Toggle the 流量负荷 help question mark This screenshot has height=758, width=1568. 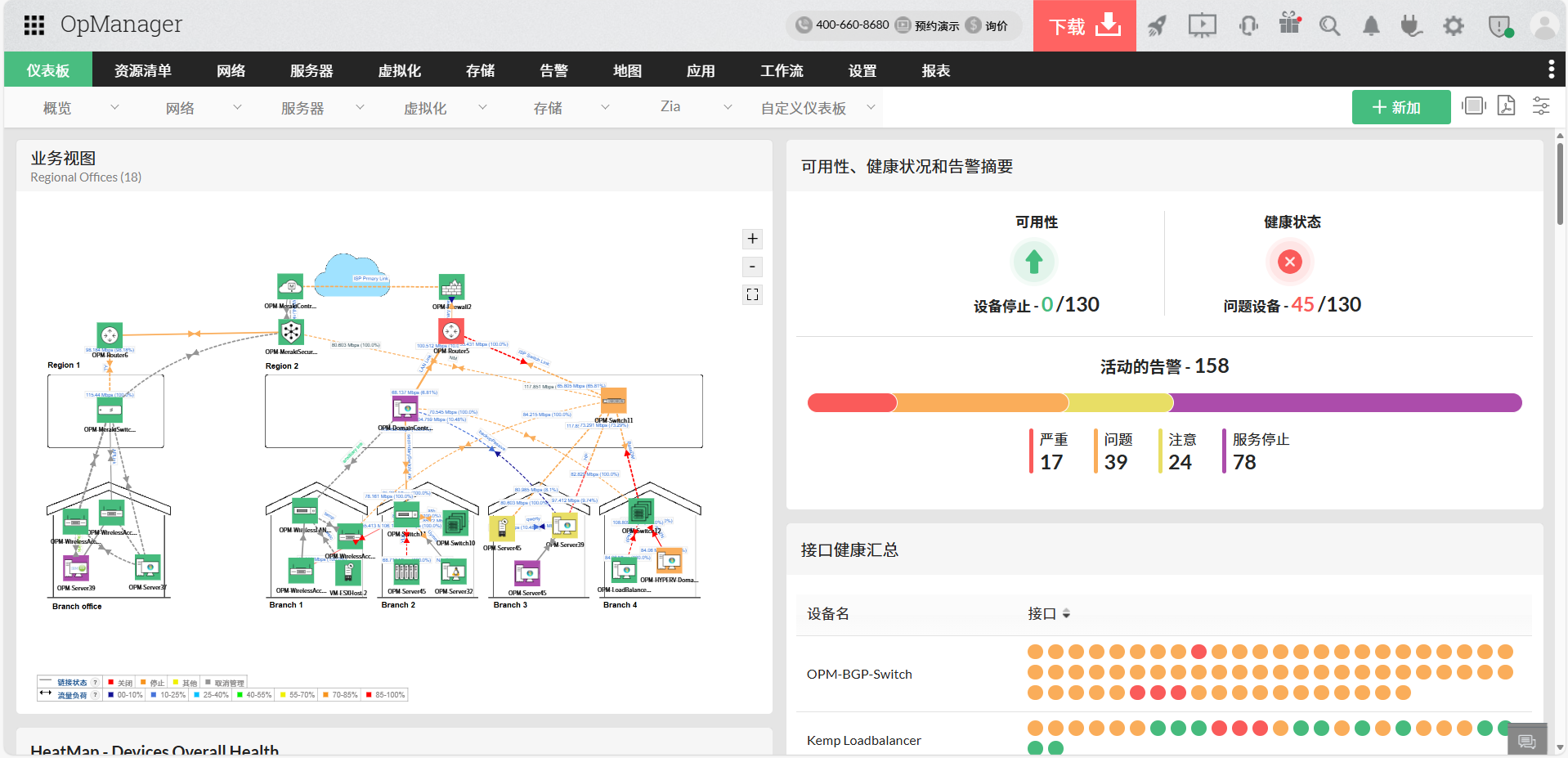click(x=95, y=695)
